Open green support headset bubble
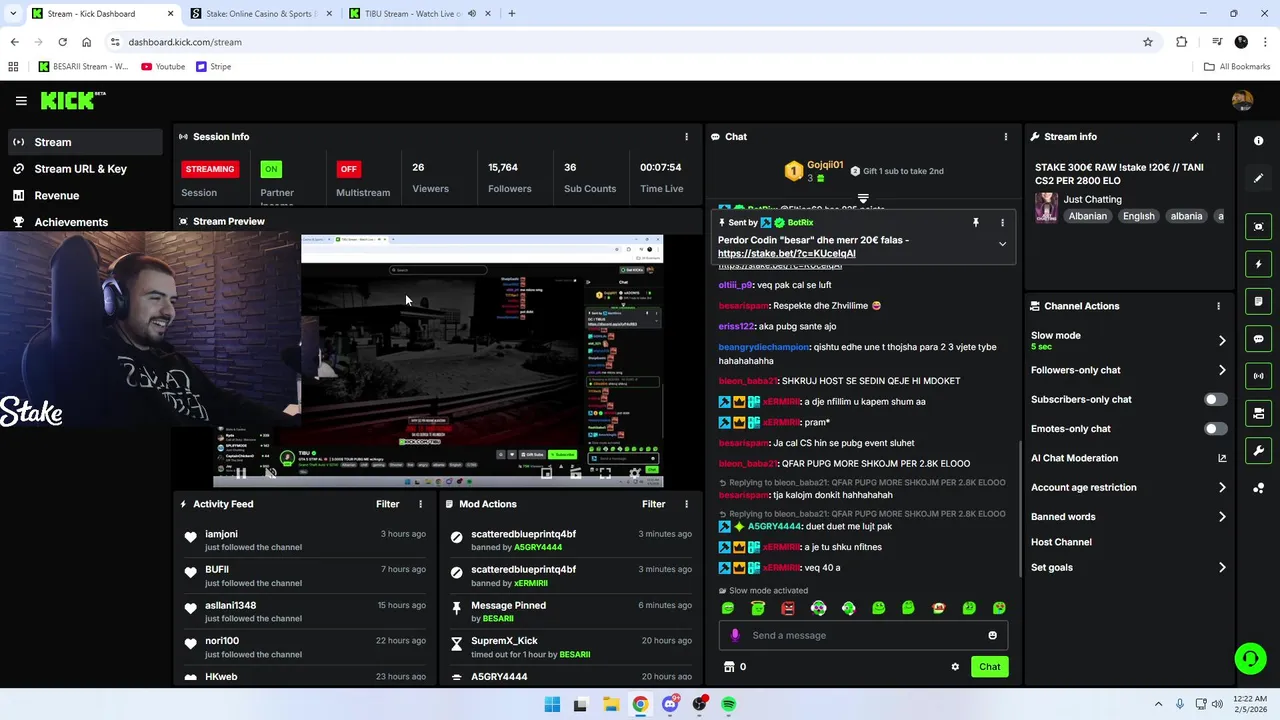 (1250, 658)
